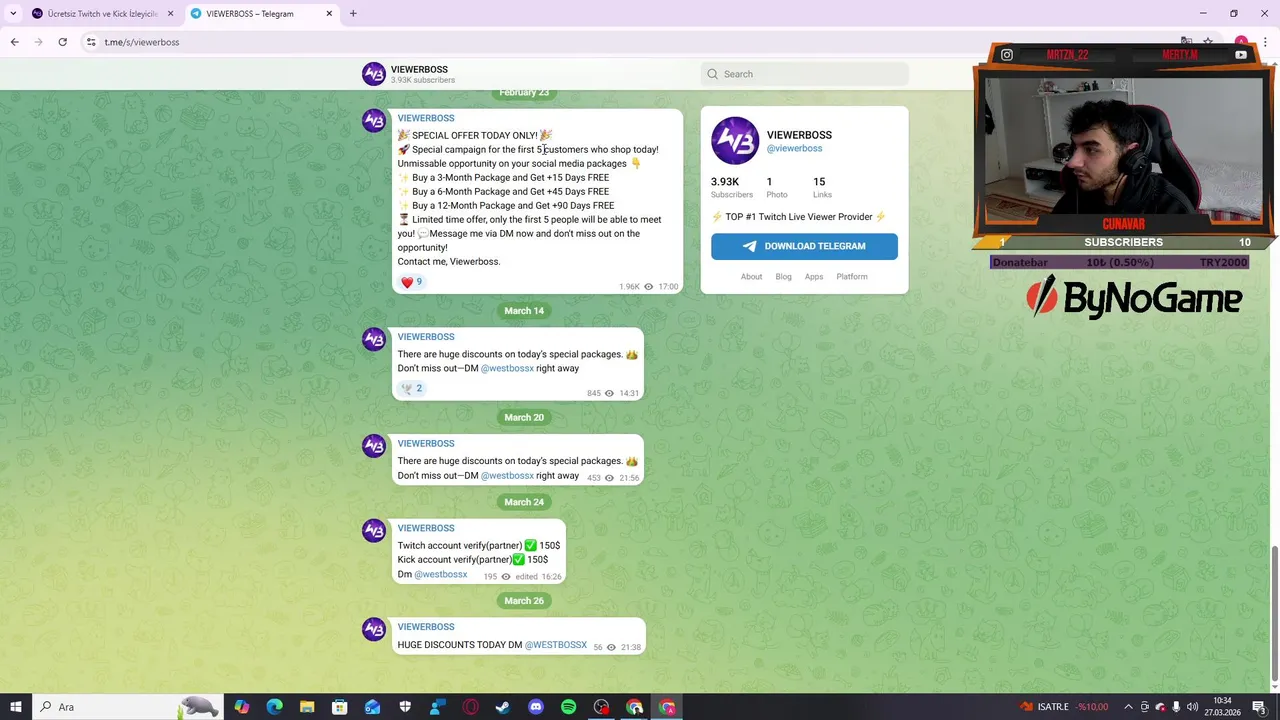Viewport: 1280px width, 720px height.
Task: Open the Chrome tab search dropdown arrow
Action: (13, 13)
